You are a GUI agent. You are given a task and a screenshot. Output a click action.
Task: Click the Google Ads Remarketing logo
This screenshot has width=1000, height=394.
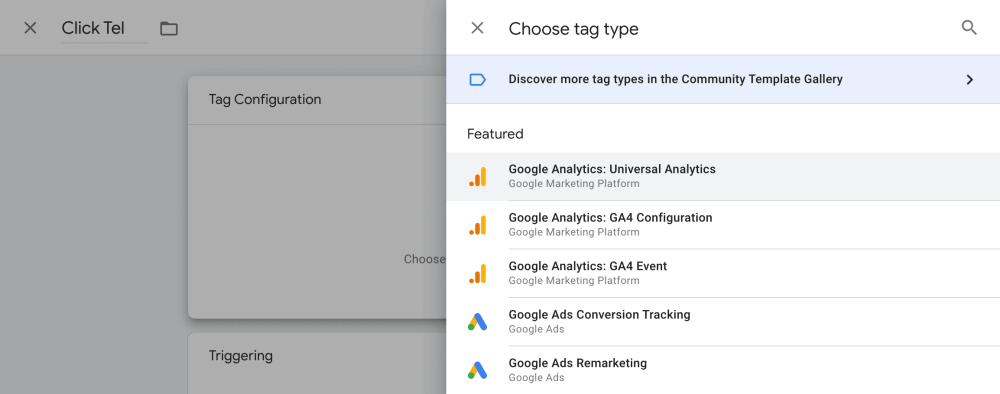click(478, 370)
